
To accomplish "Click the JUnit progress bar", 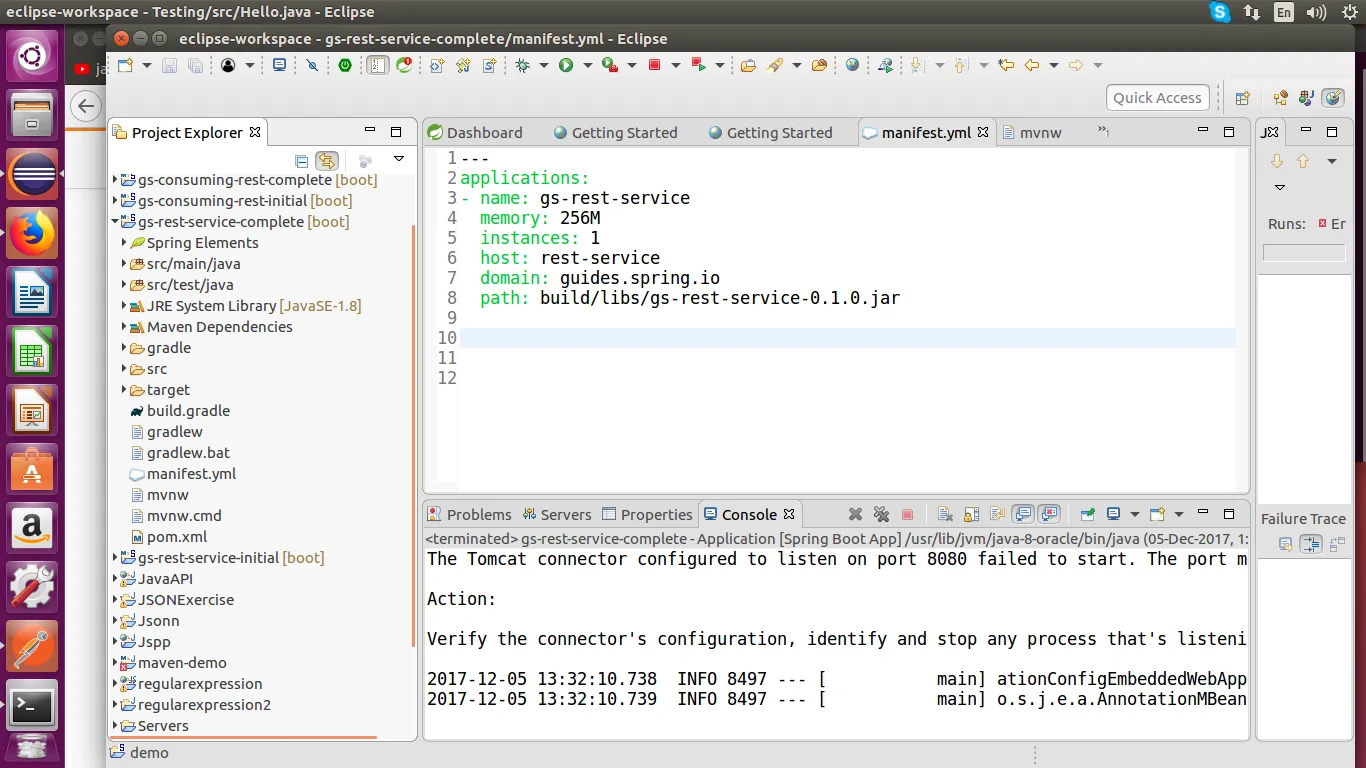I will 1304,254.
